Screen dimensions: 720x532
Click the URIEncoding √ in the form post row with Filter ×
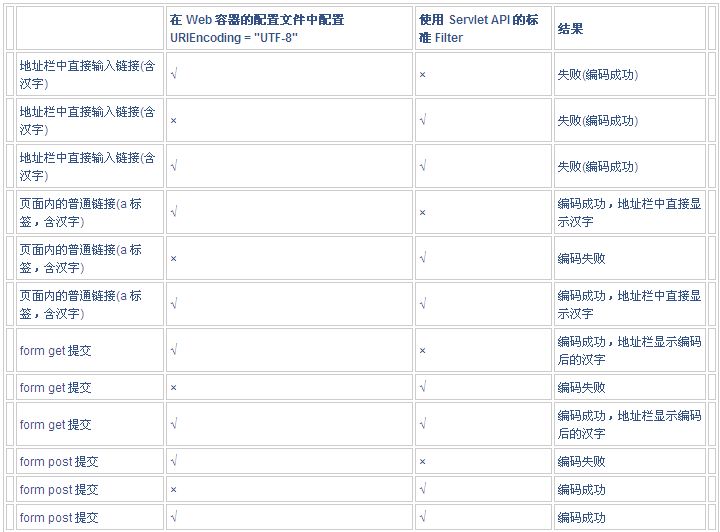(x=174, y=461)
